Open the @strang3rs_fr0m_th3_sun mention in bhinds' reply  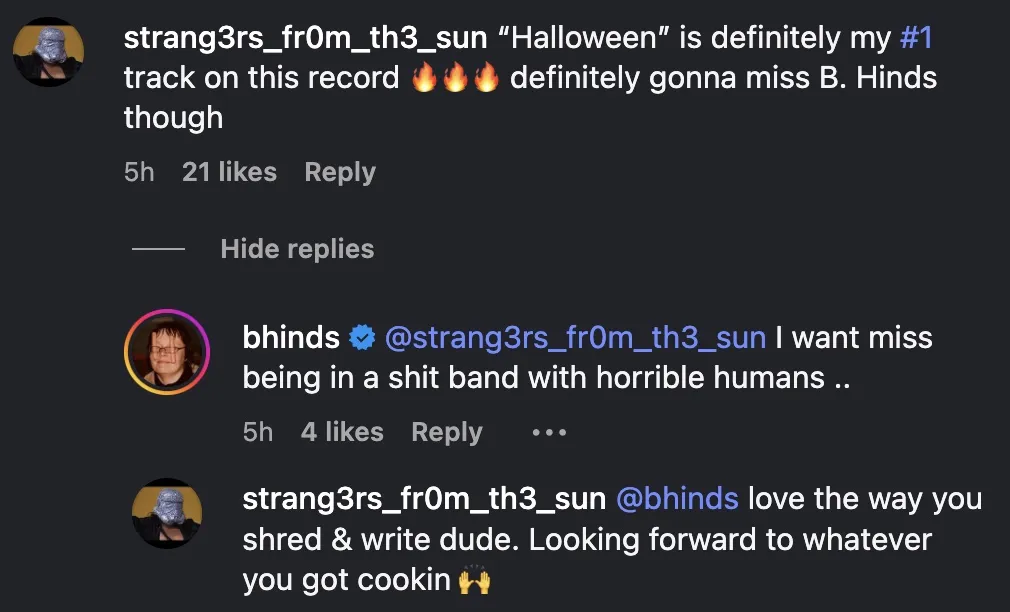575,338
